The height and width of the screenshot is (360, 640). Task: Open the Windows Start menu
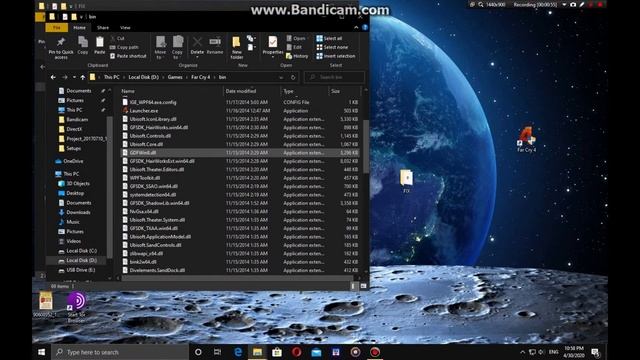point(41,352)
